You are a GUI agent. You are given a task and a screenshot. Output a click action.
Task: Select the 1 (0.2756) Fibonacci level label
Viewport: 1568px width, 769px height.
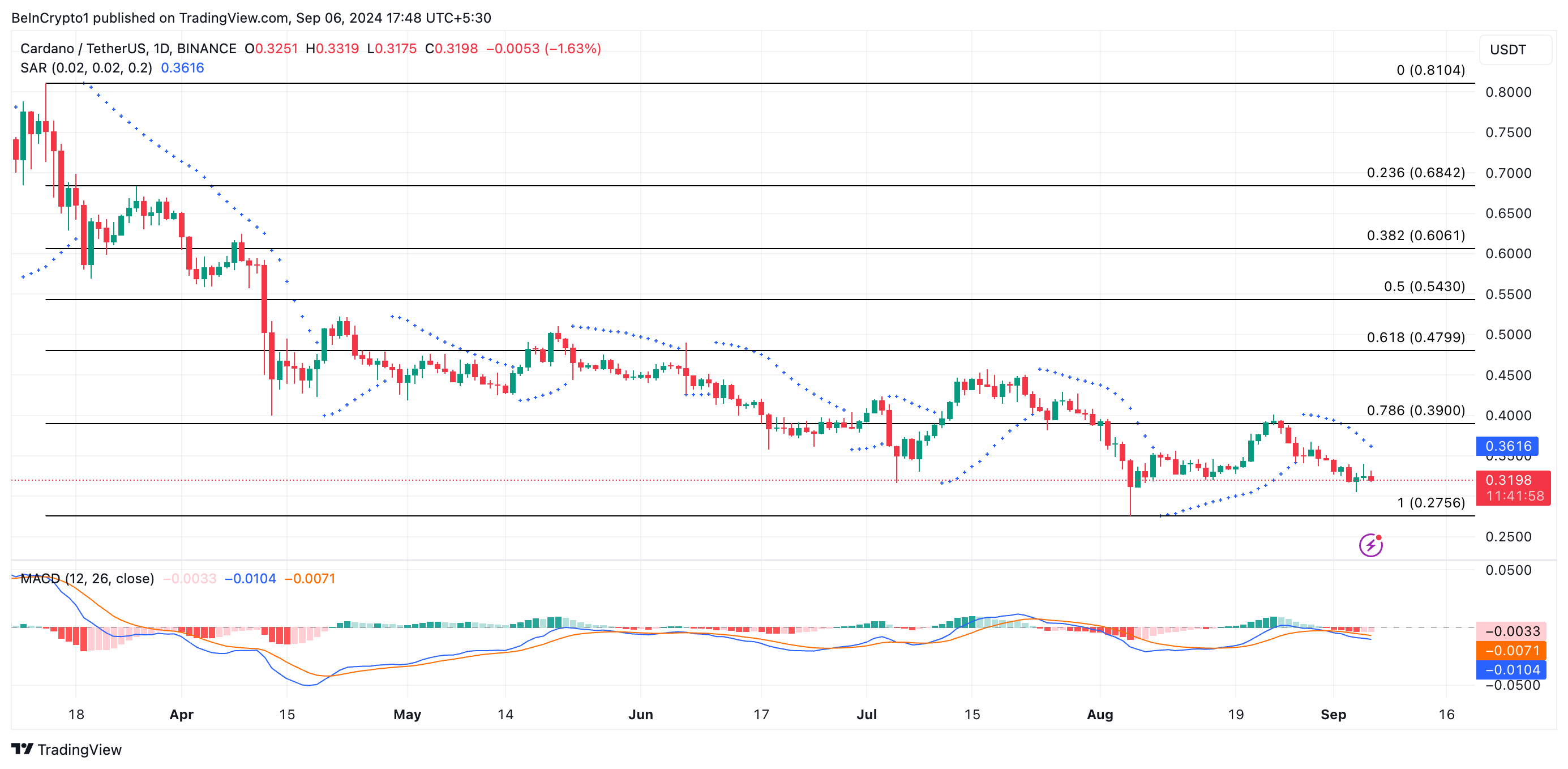coord(1430,502)
